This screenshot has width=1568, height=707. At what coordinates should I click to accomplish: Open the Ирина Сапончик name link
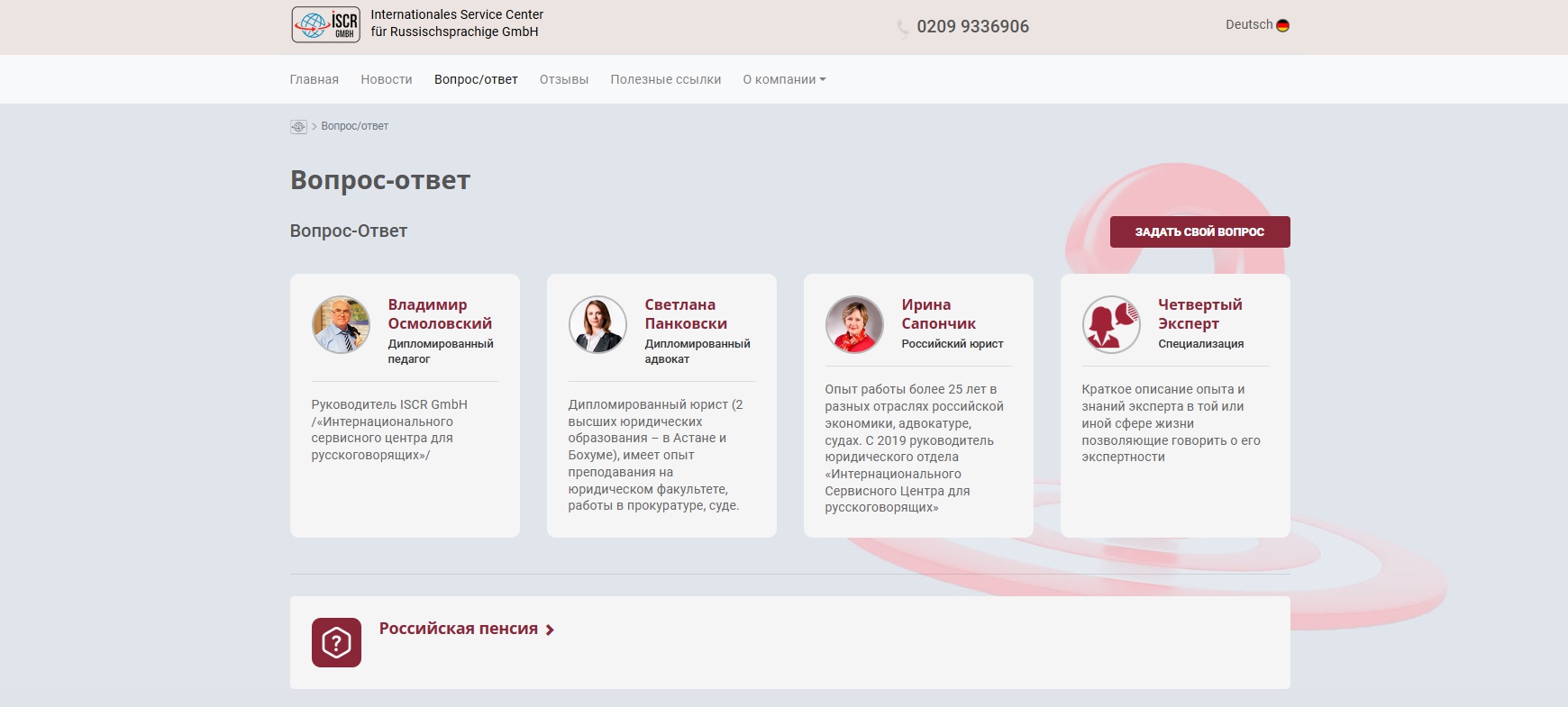(x=939, y=314)
